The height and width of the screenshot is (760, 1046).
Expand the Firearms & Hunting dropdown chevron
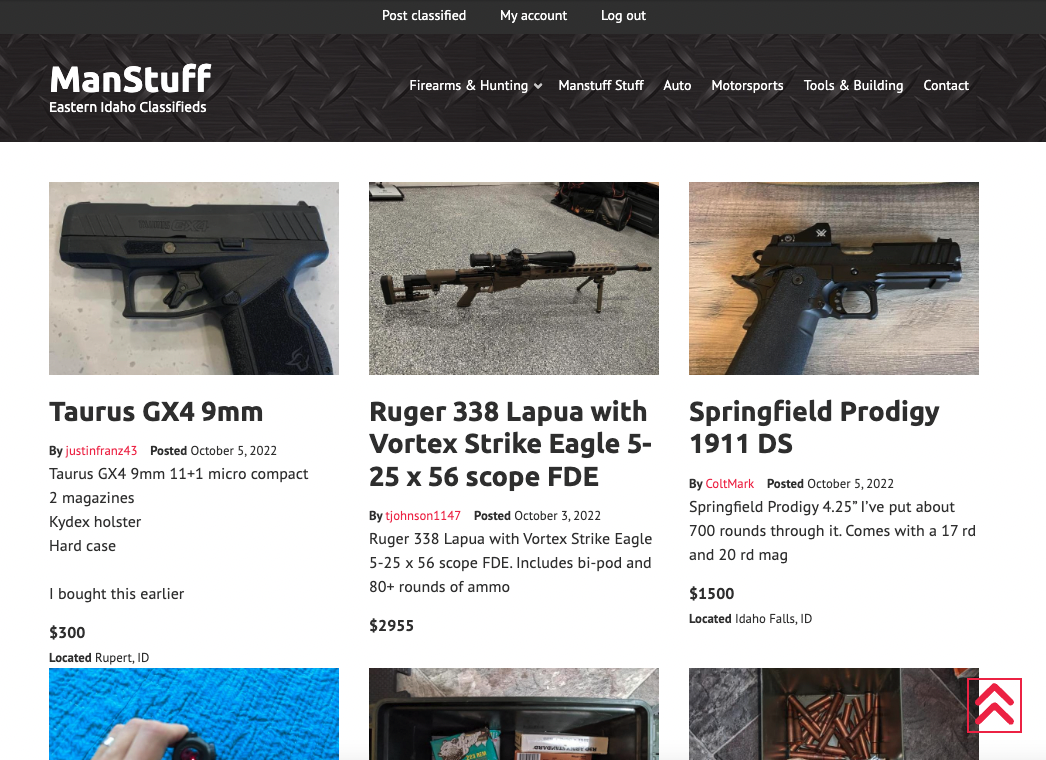click(x=538, y=86)
